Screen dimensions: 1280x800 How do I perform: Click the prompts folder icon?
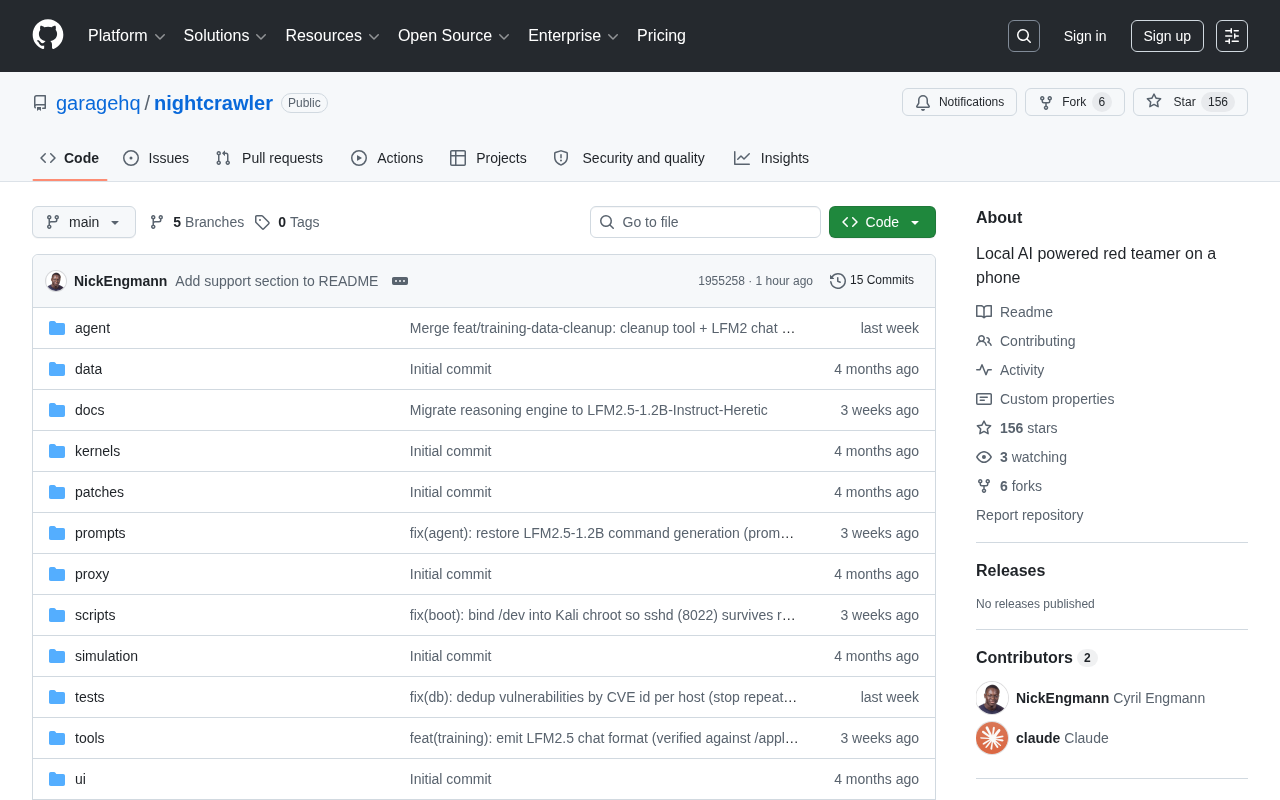click(x=57, y=533)
